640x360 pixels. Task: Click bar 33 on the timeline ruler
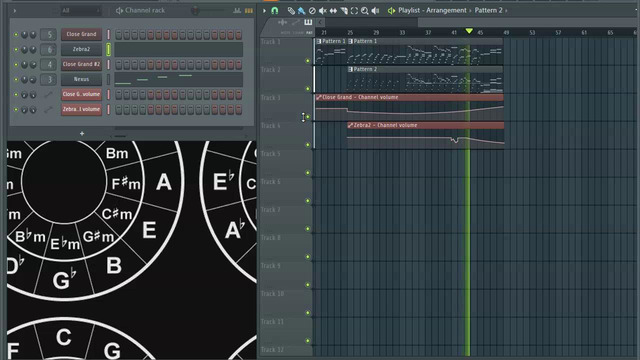click(402, 32)
